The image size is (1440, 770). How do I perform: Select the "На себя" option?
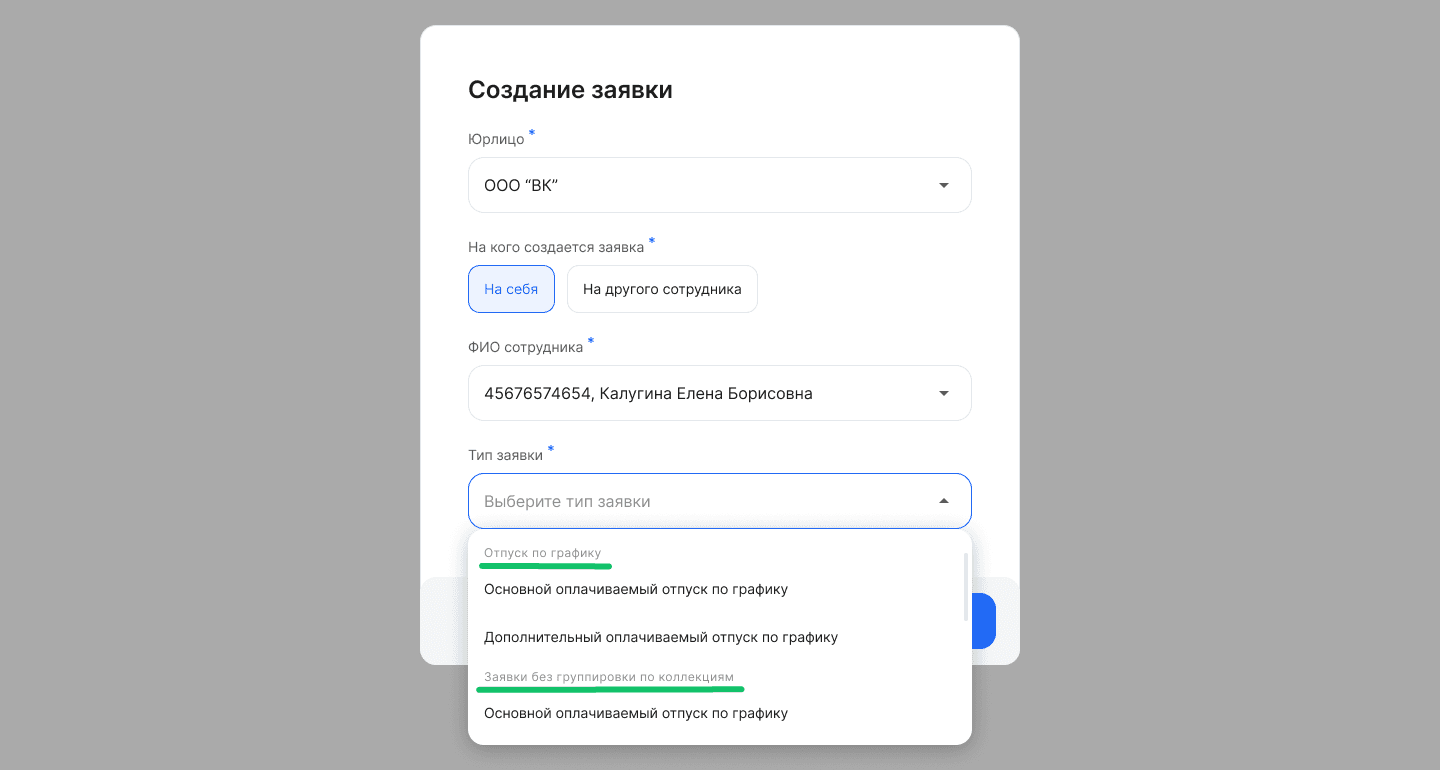[x=511, y=289]
